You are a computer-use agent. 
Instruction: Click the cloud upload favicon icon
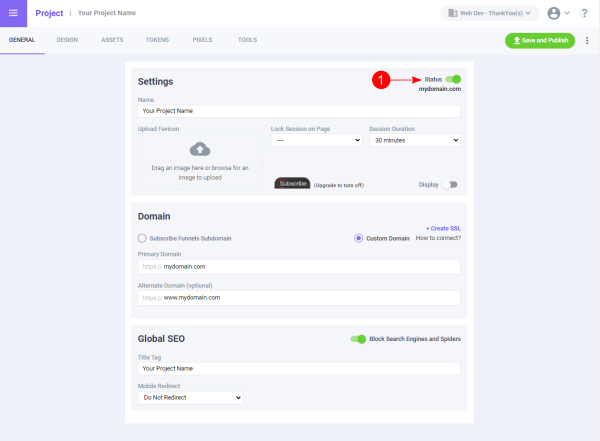[x=200, y=149]
